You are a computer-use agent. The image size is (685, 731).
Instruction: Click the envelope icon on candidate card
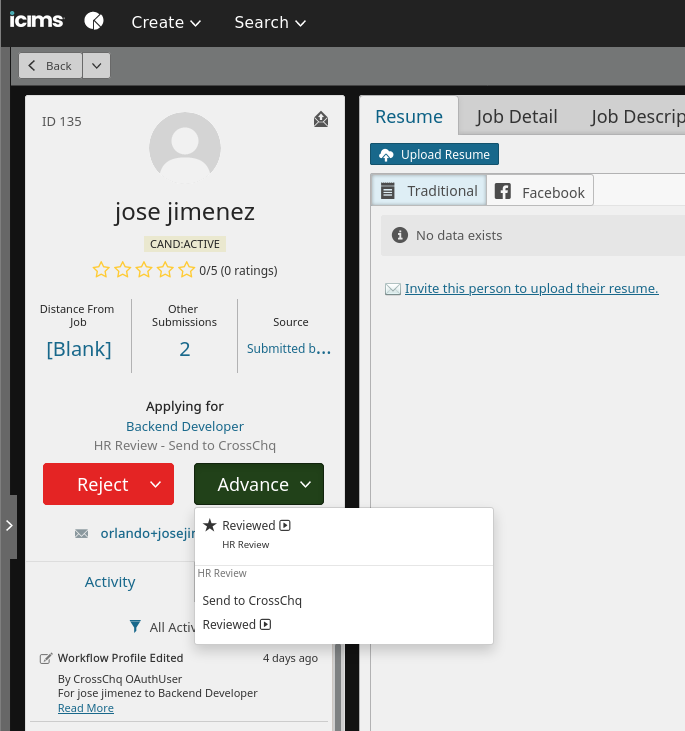[320, 120]
